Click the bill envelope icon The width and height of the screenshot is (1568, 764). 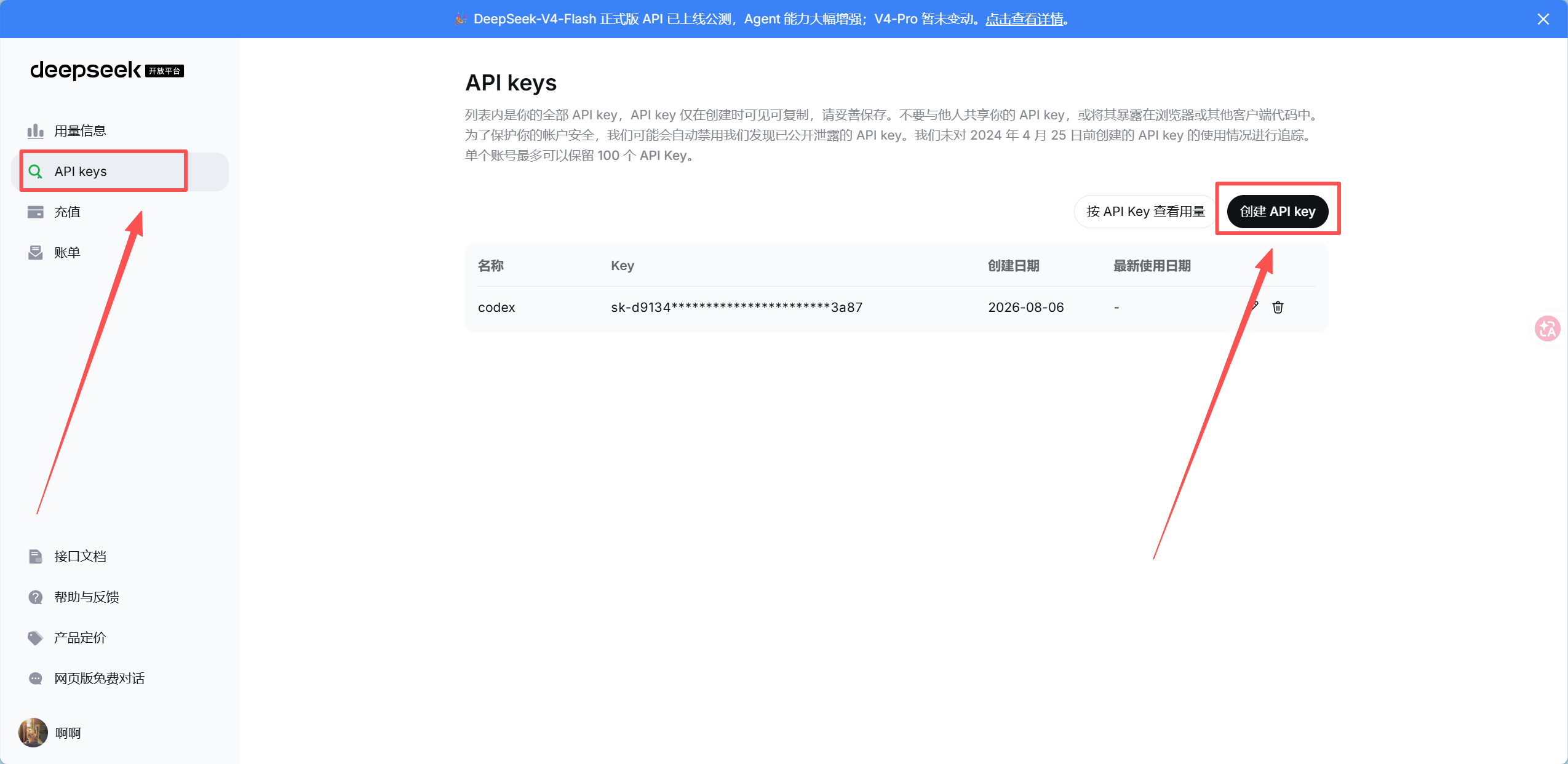tap(36, 253)
